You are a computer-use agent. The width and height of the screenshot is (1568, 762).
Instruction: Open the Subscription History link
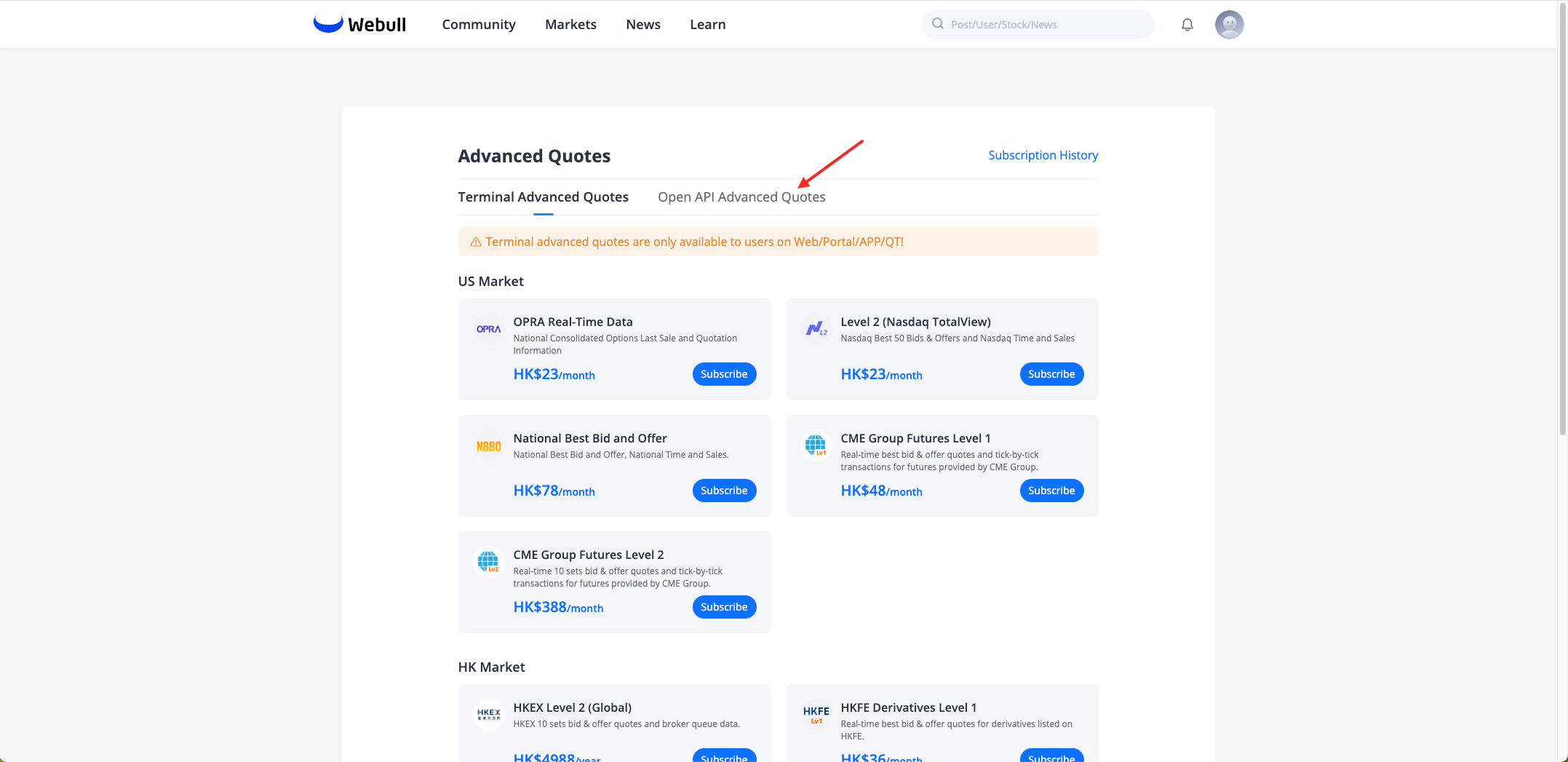[x=1042, y=155]
